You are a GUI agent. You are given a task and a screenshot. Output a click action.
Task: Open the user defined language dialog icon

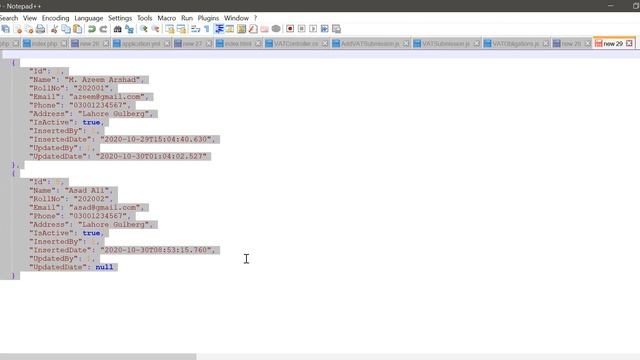coord(230,29)
